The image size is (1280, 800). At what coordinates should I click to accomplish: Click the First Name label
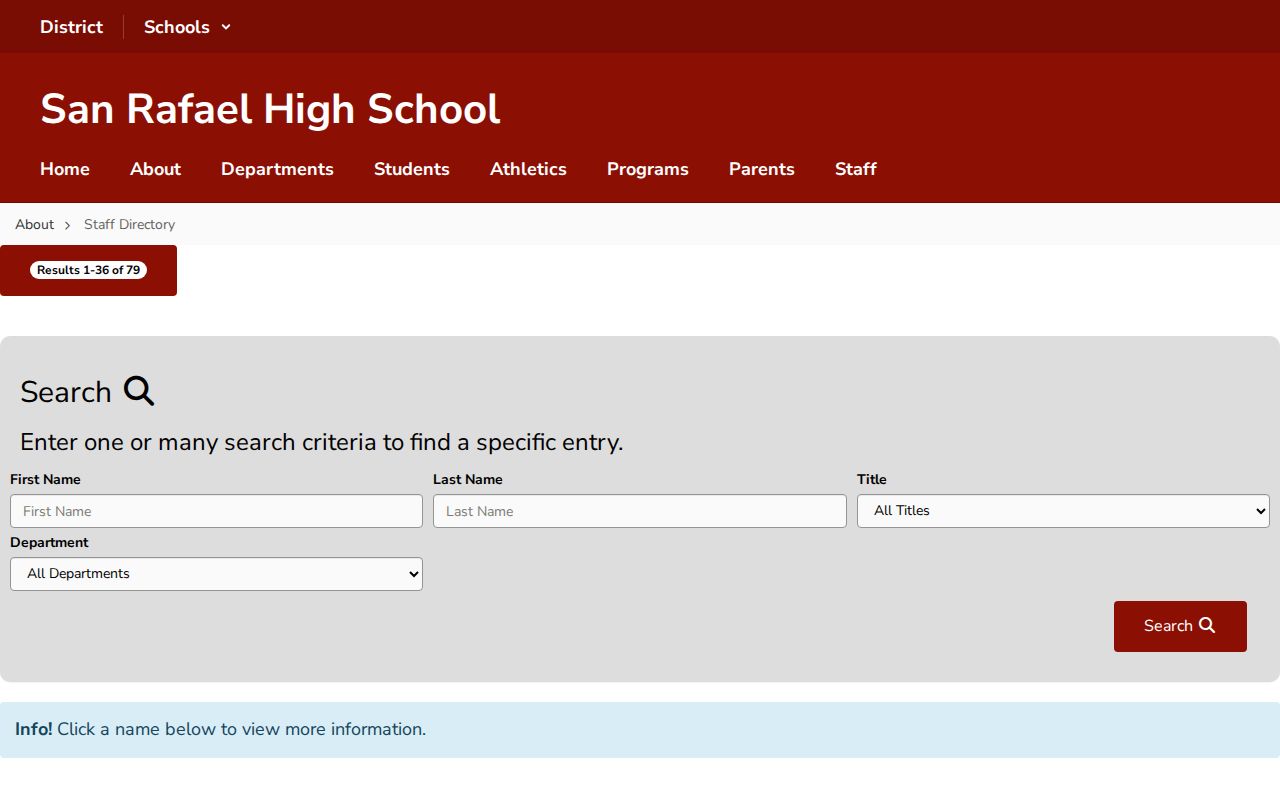tap(45, 479)
